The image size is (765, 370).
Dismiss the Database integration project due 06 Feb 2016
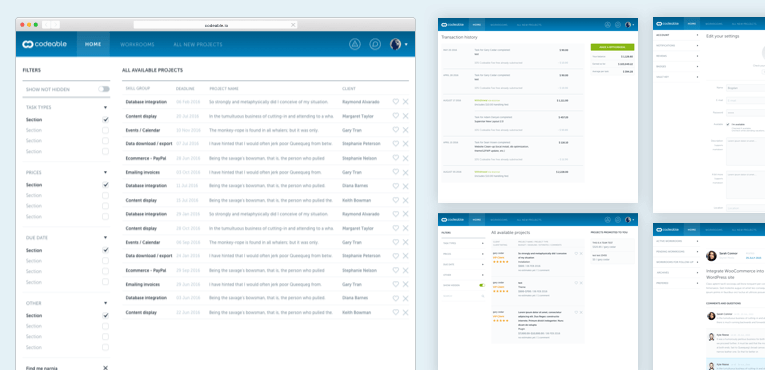(405, 102)
